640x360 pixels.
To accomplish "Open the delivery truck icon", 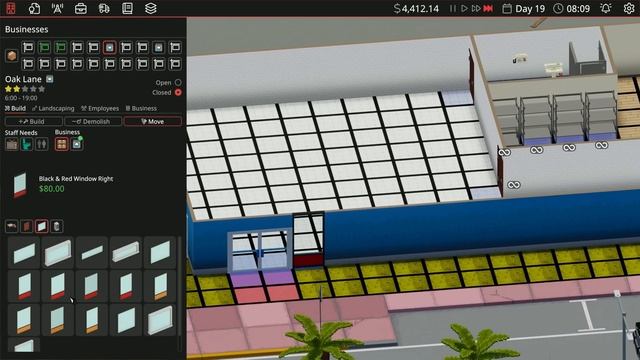I will [104, 8].
